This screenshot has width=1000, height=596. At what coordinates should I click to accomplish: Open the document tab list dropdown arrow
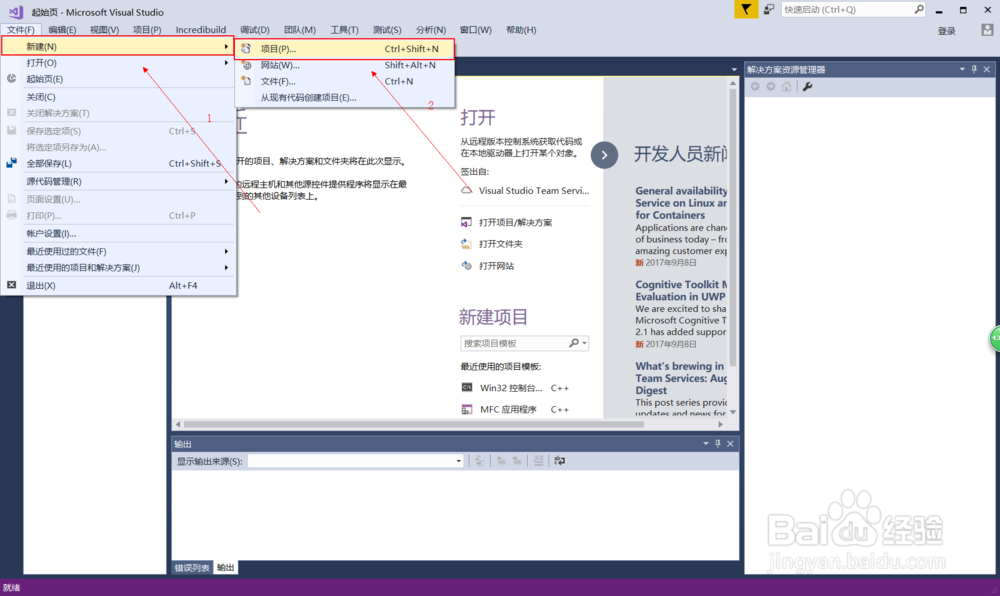click(733, 69)
